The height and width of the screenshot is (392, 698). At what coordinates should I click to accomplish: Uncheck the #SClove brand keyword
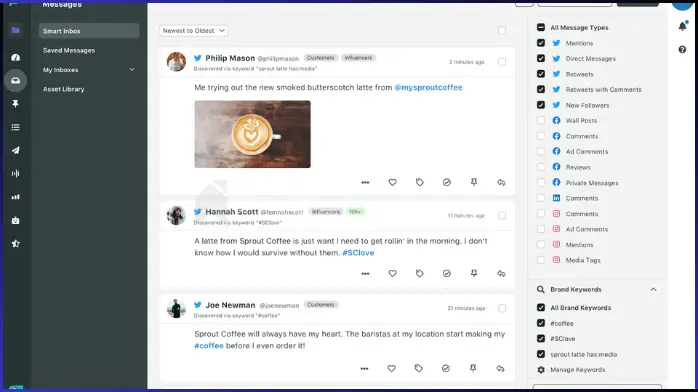[541, 339]
